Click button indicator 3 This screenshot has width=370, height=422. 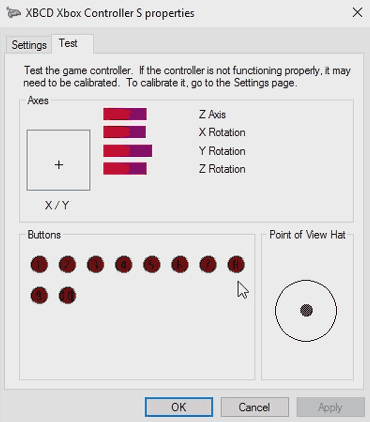coord(95,265)
